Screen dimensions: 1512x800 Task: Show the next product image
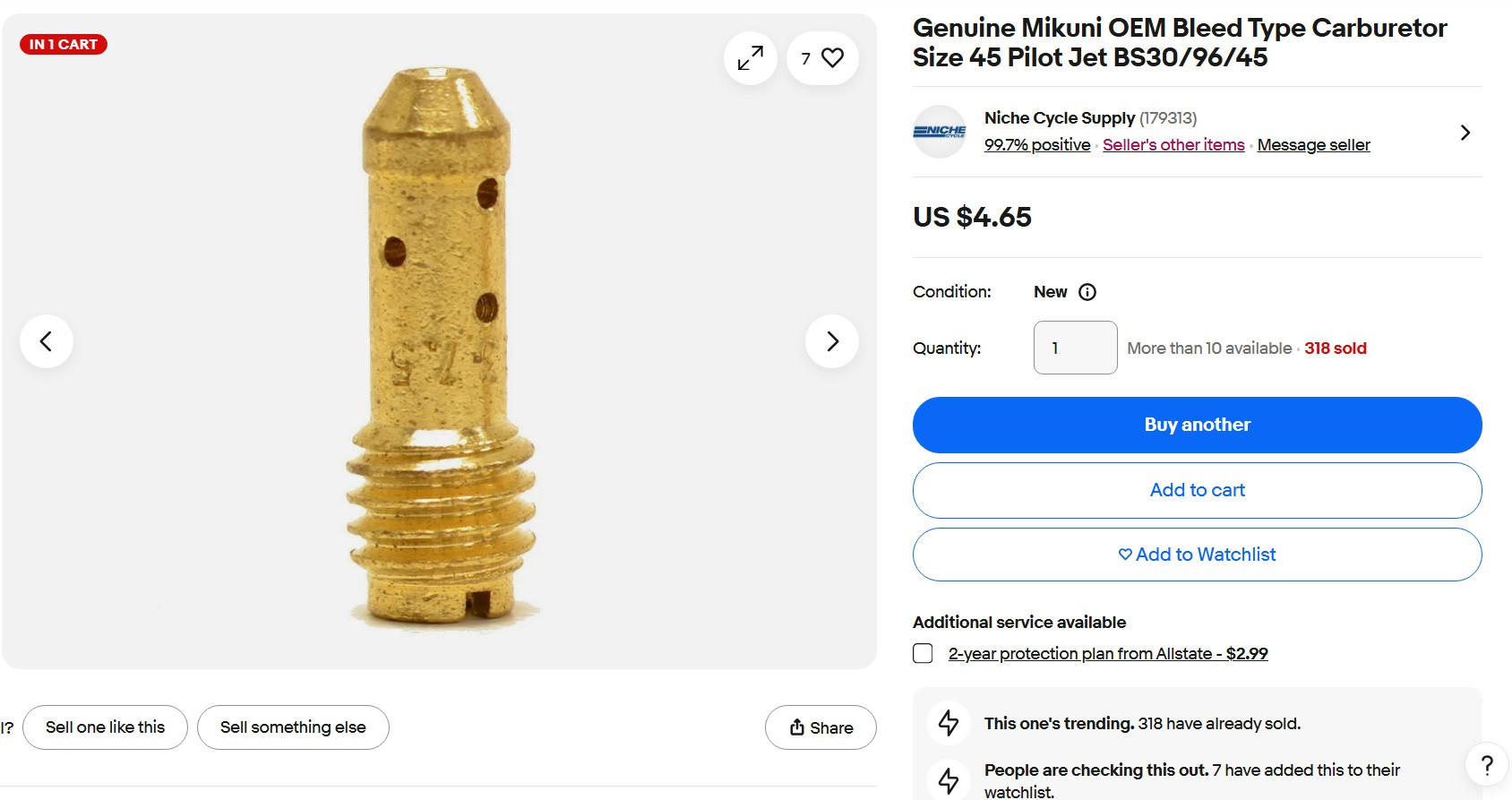pyautogui.click(x=832, y=341)
